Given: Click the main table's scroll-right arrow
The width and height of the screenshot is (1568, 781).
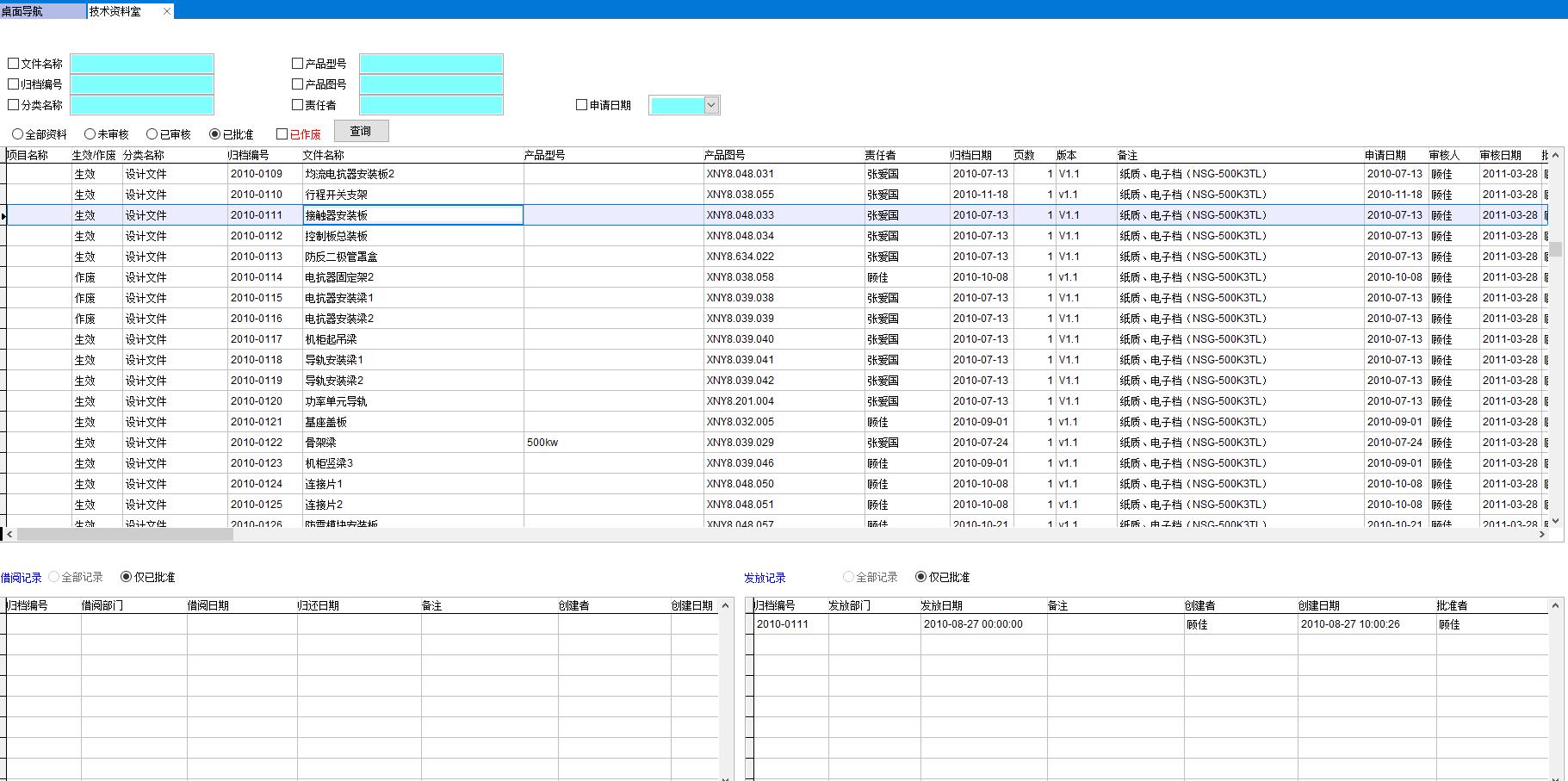Looking at the screenshot, I should coord(1542,535).
